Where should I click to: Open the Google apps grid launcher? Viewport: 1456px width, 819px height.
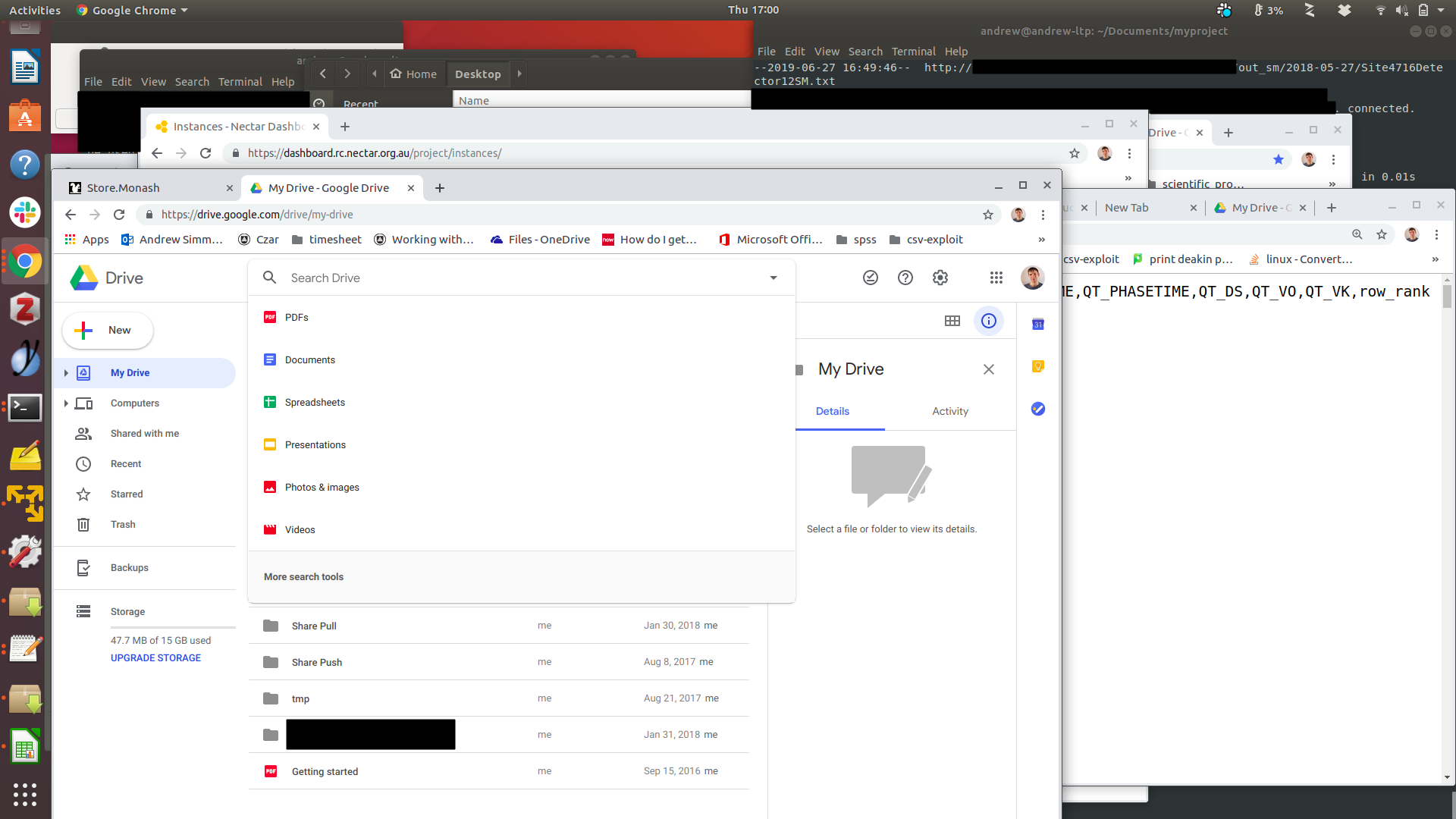coord(996,278)
